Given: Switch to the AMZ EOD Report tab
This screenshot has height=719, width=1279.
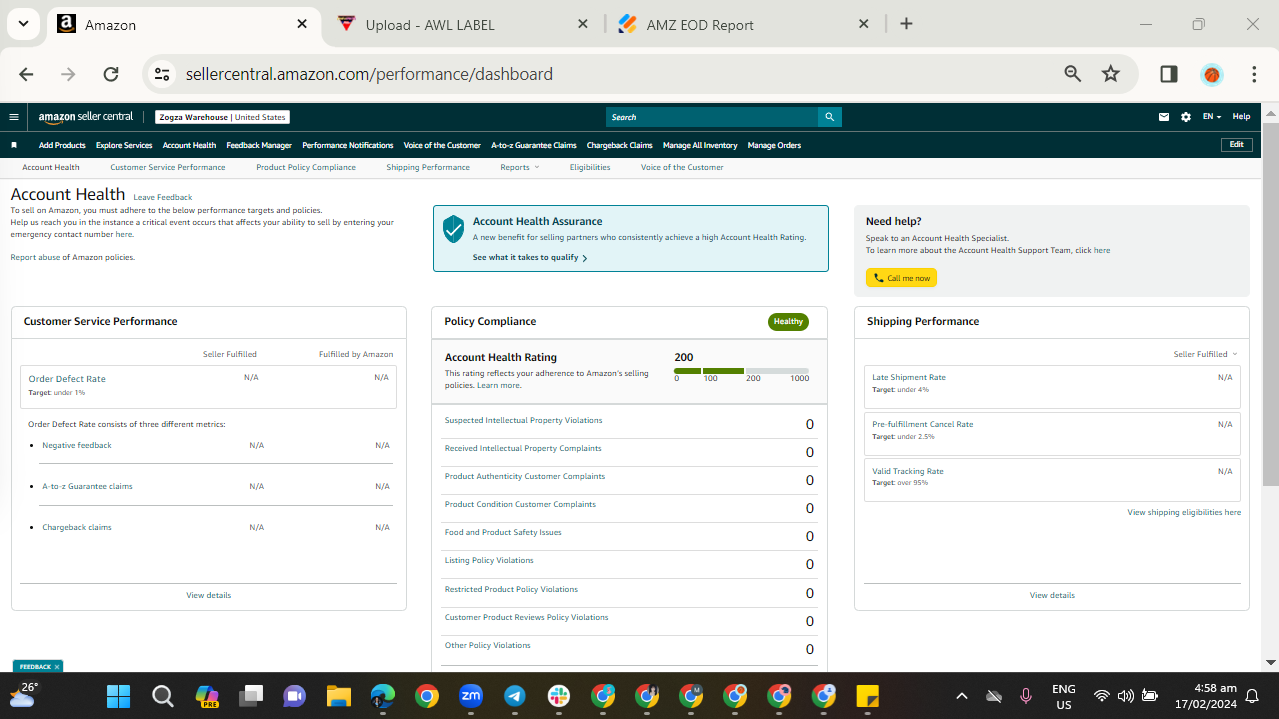Looking at the screenshot, I should click(x=743, y=24).
